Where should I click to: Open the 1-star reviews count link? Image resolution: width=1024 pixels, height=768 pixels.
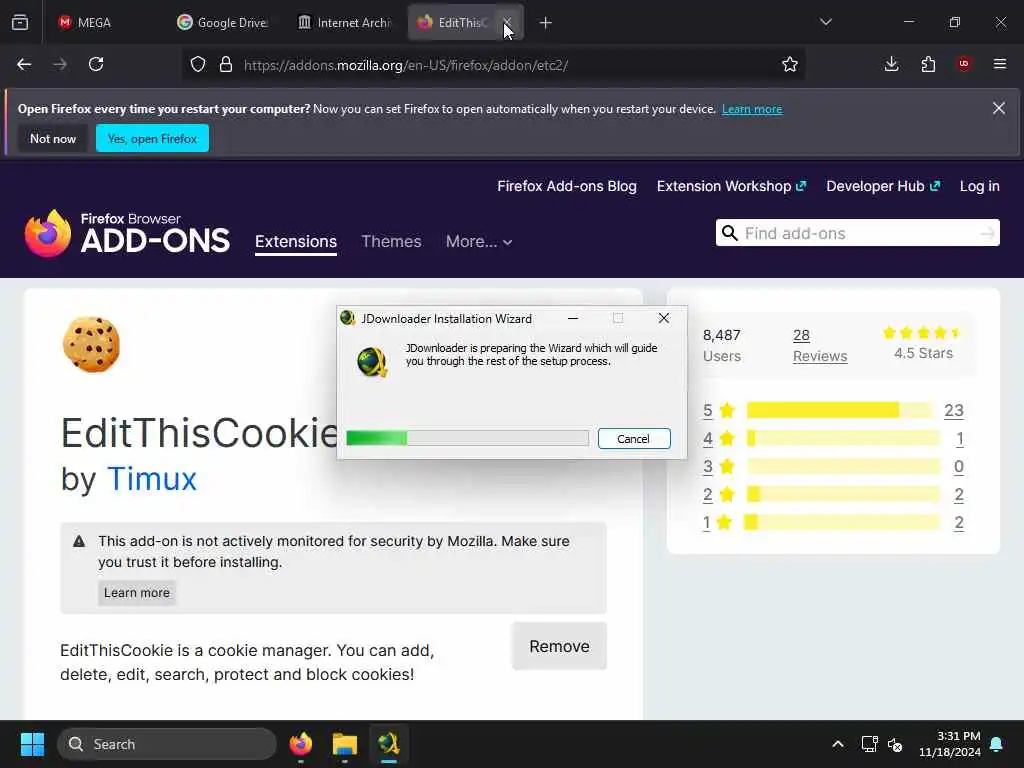tap(959, 522)
